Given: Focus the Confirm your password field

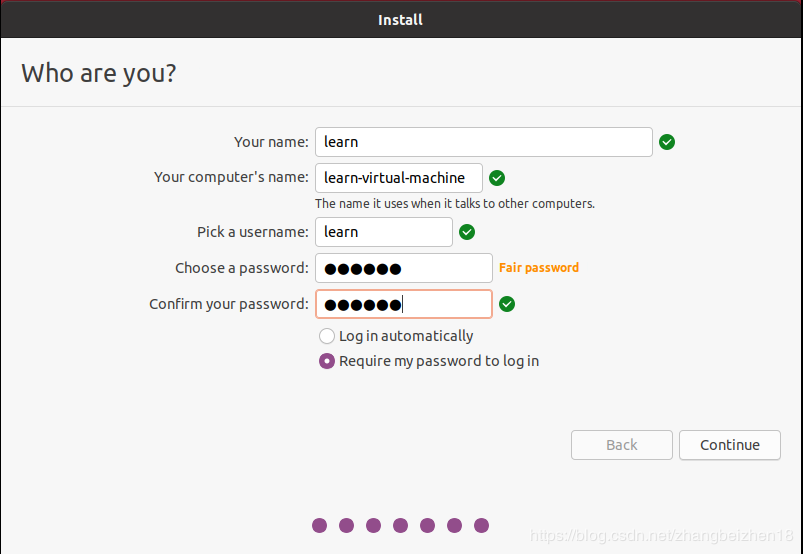Looking at the screenshot, I should [x=403, y=304].
